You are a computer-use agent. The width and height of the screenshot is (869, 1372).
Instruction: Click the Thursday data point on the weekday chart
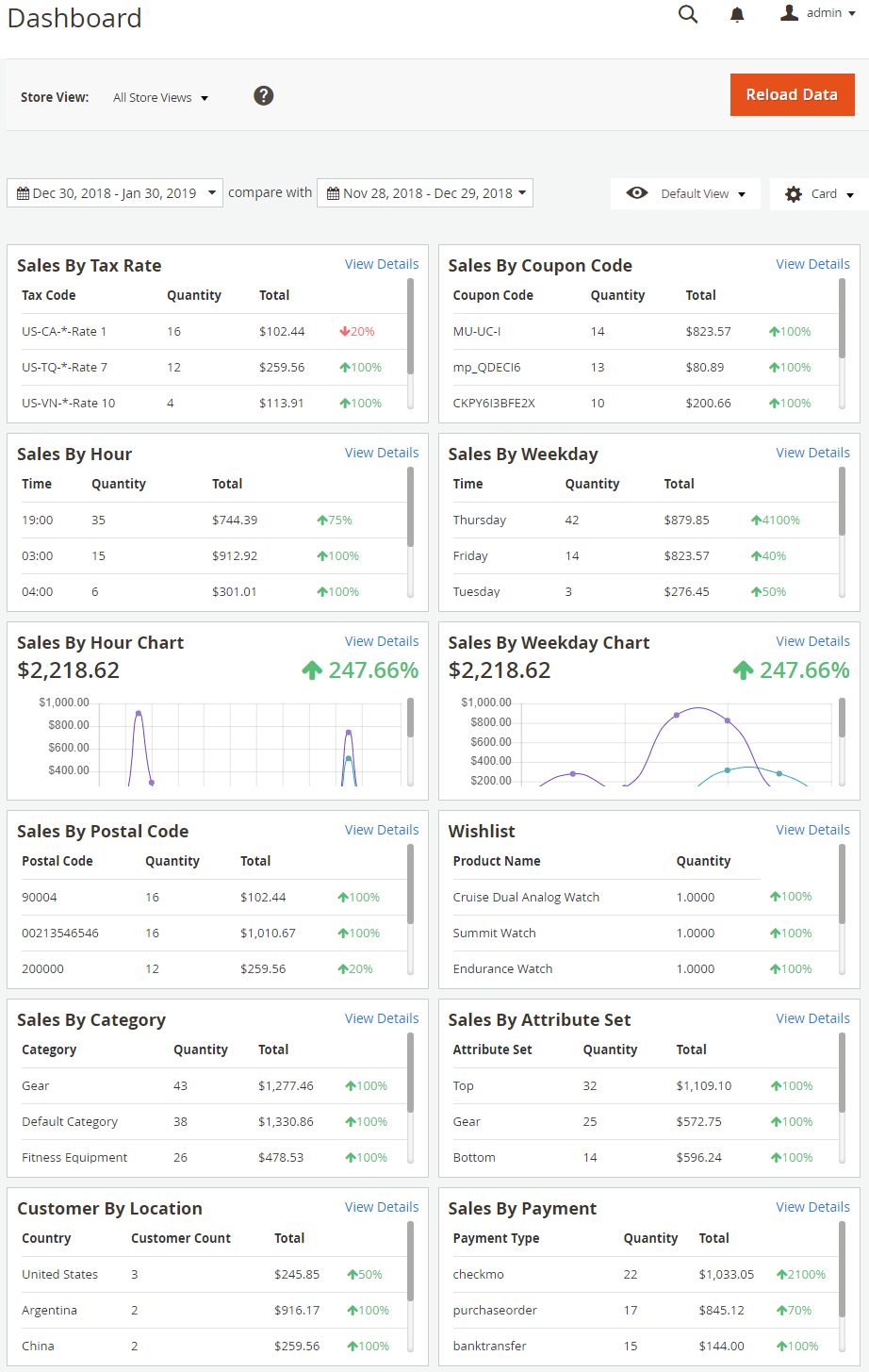pos(676,715)
